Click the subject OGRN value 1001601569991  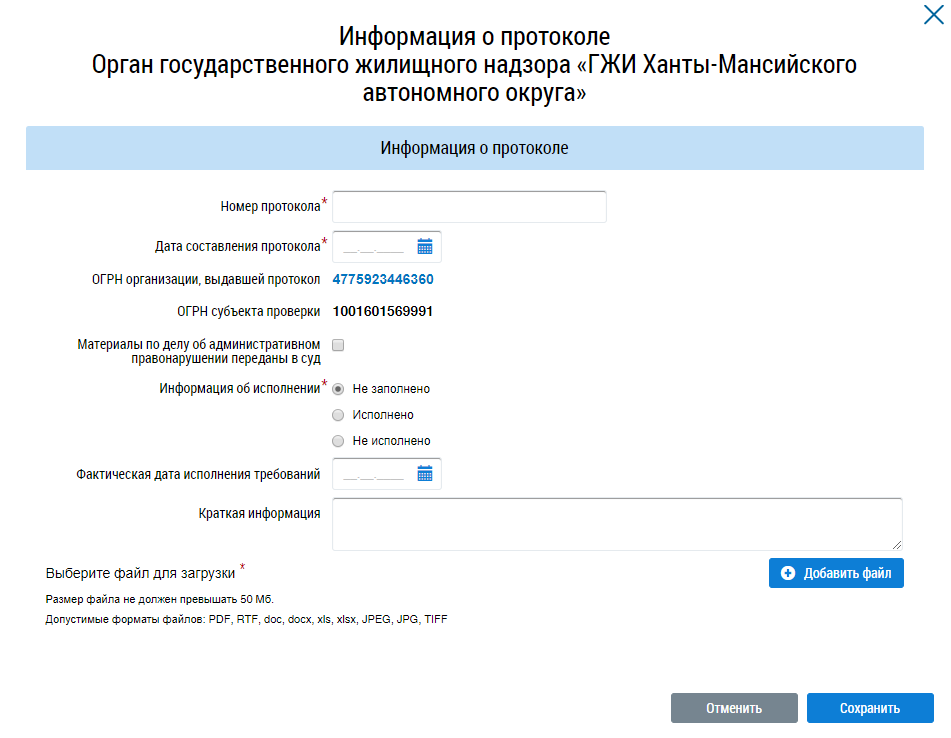click(383, 311)
